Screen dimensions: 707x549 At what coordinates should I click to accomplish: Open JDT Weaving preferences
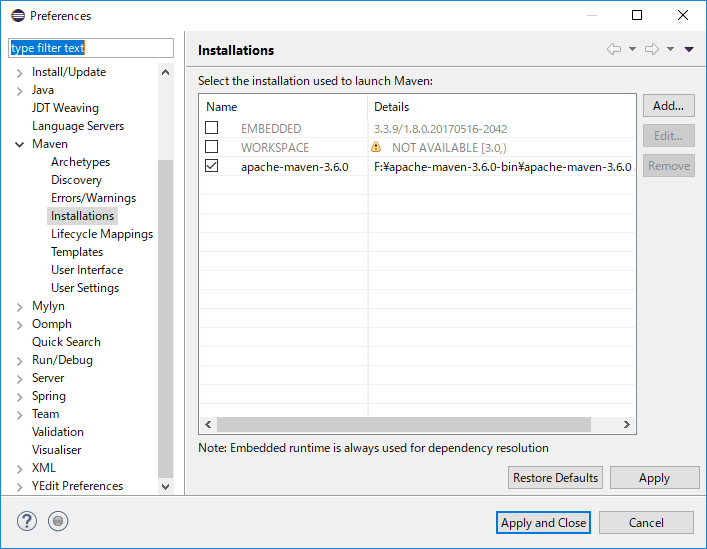coord(65,108)
